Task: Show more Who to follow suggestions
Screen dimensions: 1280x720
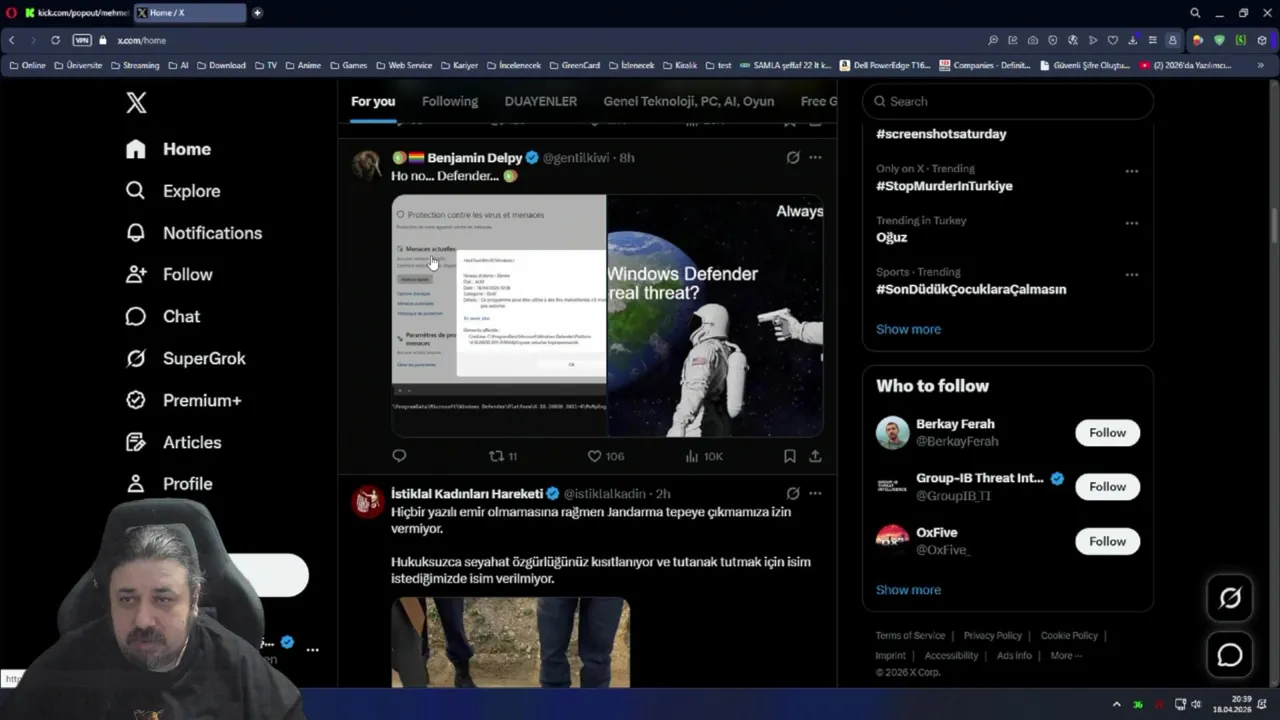Action: tap(908, 590)
